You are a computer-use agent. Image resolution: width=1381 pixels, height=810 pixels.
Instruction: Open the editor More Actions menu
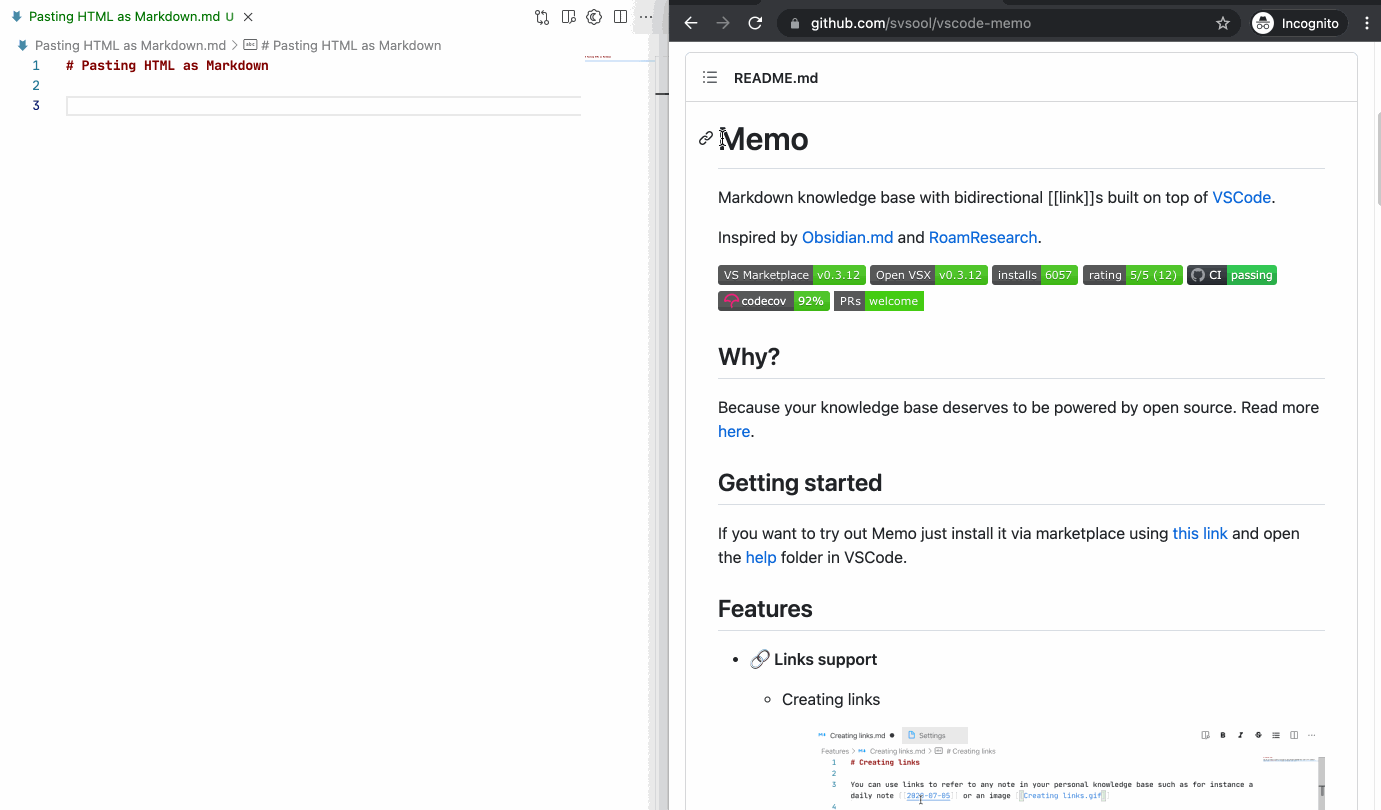click(646, 17)
